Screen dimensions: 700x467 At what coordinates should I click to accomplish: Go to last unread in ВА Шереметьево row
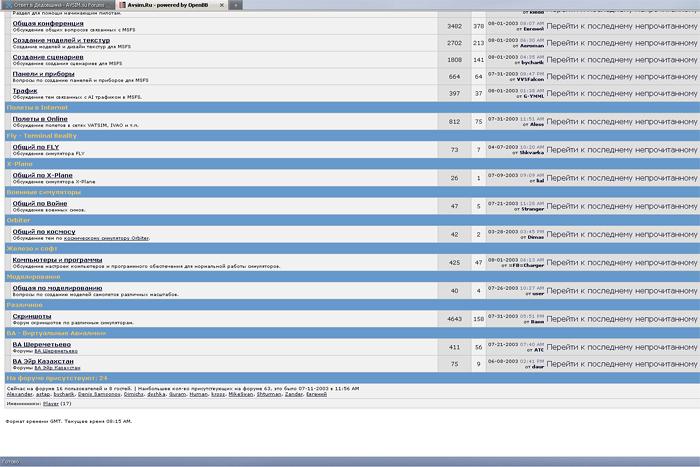[621, 347]
